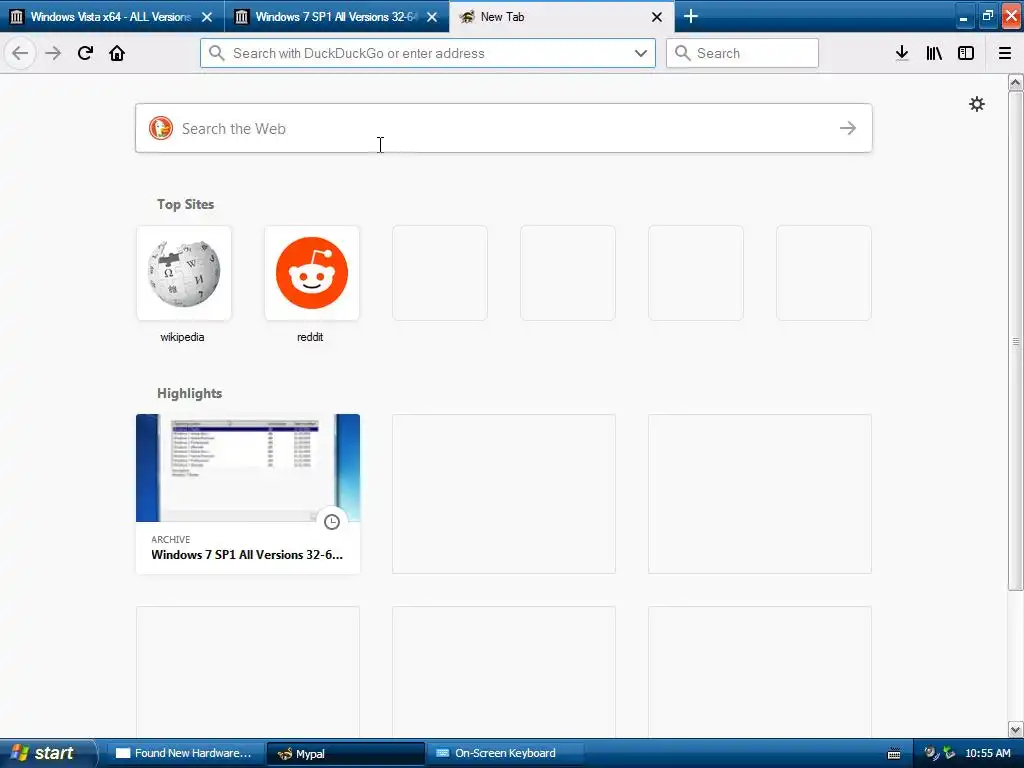
Task: Click the reddit label text
Action: (310, 337)
